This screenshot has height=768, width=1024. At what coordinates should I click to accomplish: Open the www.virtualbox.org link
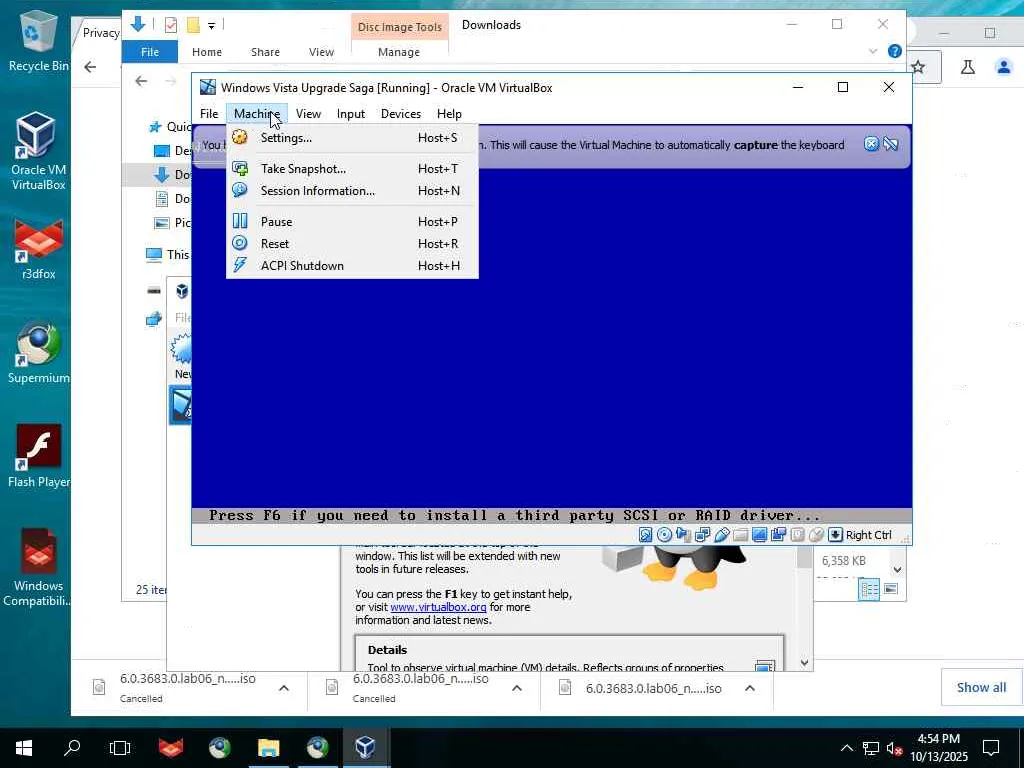[x=438, y=607]
